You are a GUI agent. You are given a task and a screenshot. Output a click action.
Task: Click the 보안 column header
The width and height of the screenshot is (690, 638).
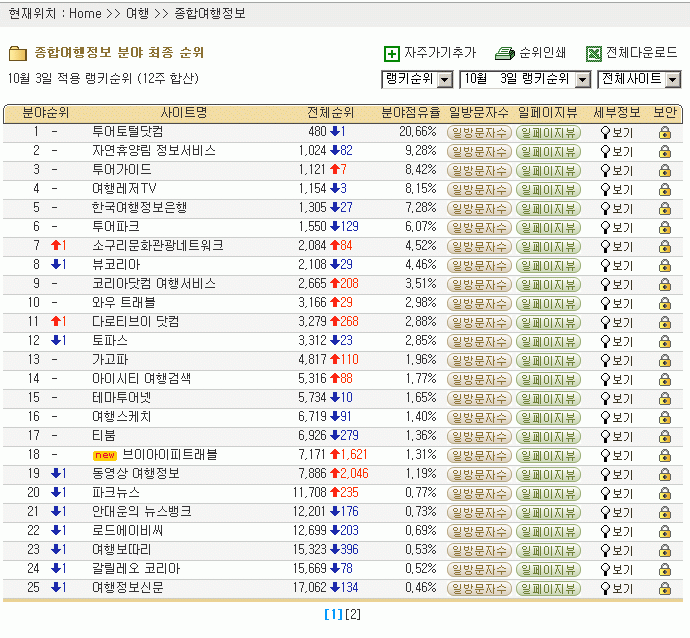tap(664, 113)
